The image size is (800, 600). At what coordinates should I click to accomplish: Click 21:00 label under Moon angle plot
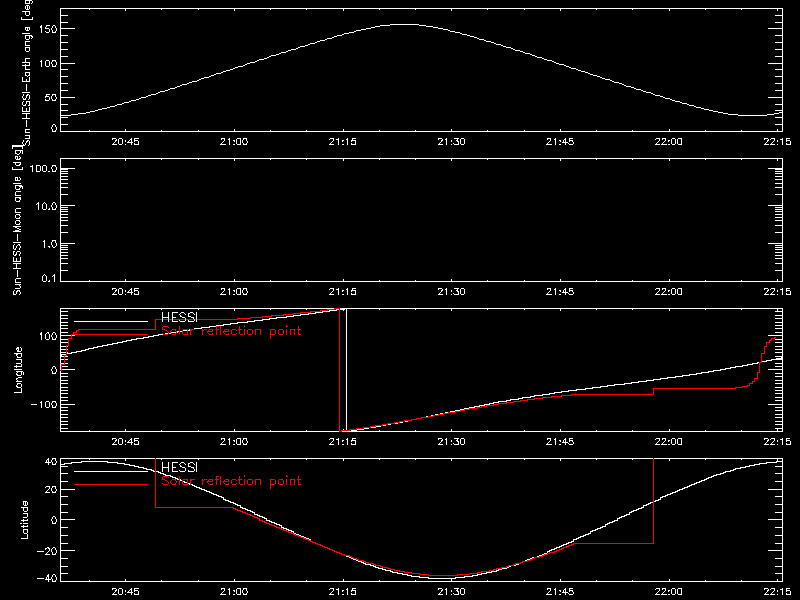[234, 292]
